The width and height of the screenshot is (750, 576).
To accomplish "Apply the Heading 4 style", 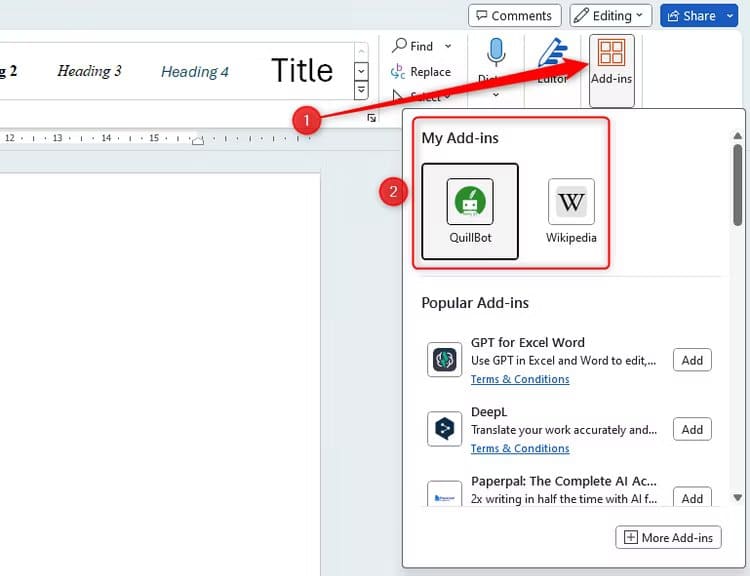I will point(195,72).
